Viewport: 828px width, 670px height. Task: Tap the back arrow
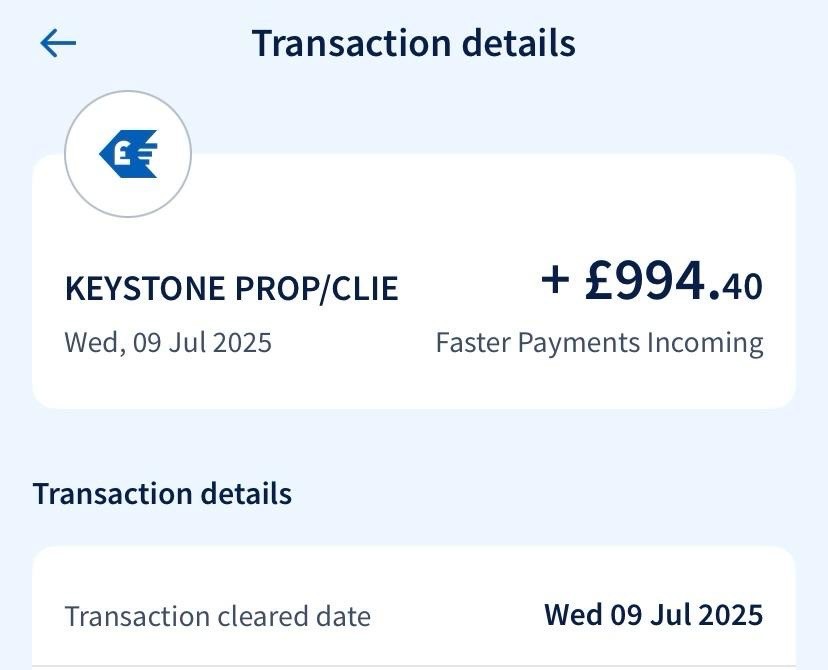tap(58, 43)
